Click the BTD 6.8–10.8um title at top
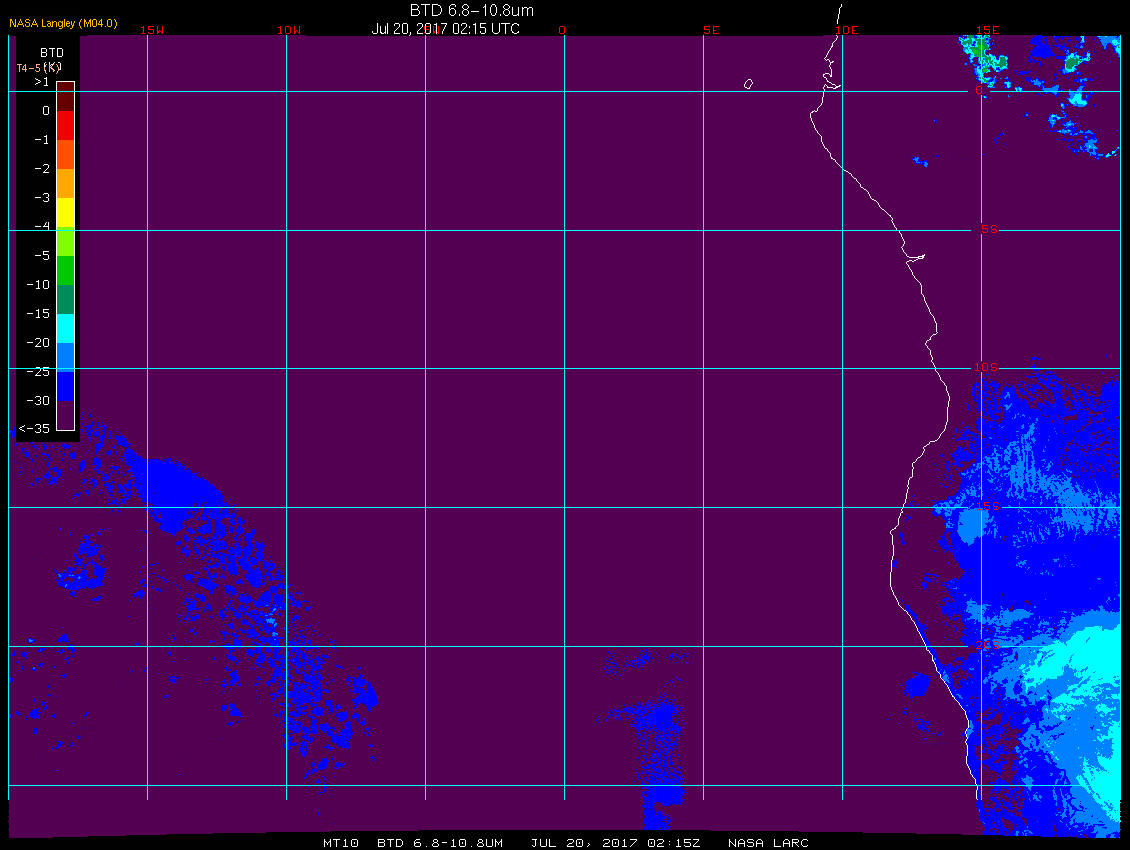 pyautogui.click(x=472, y=11)
